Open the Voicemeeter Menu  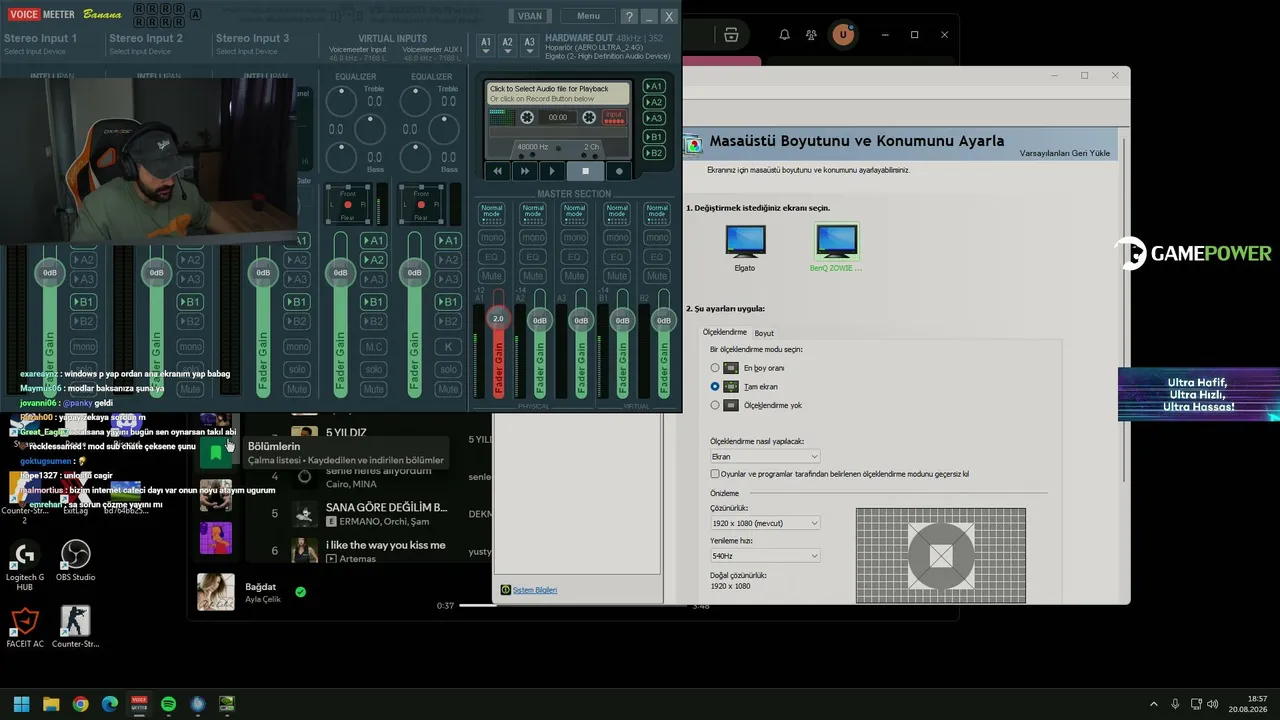[588, 16]
